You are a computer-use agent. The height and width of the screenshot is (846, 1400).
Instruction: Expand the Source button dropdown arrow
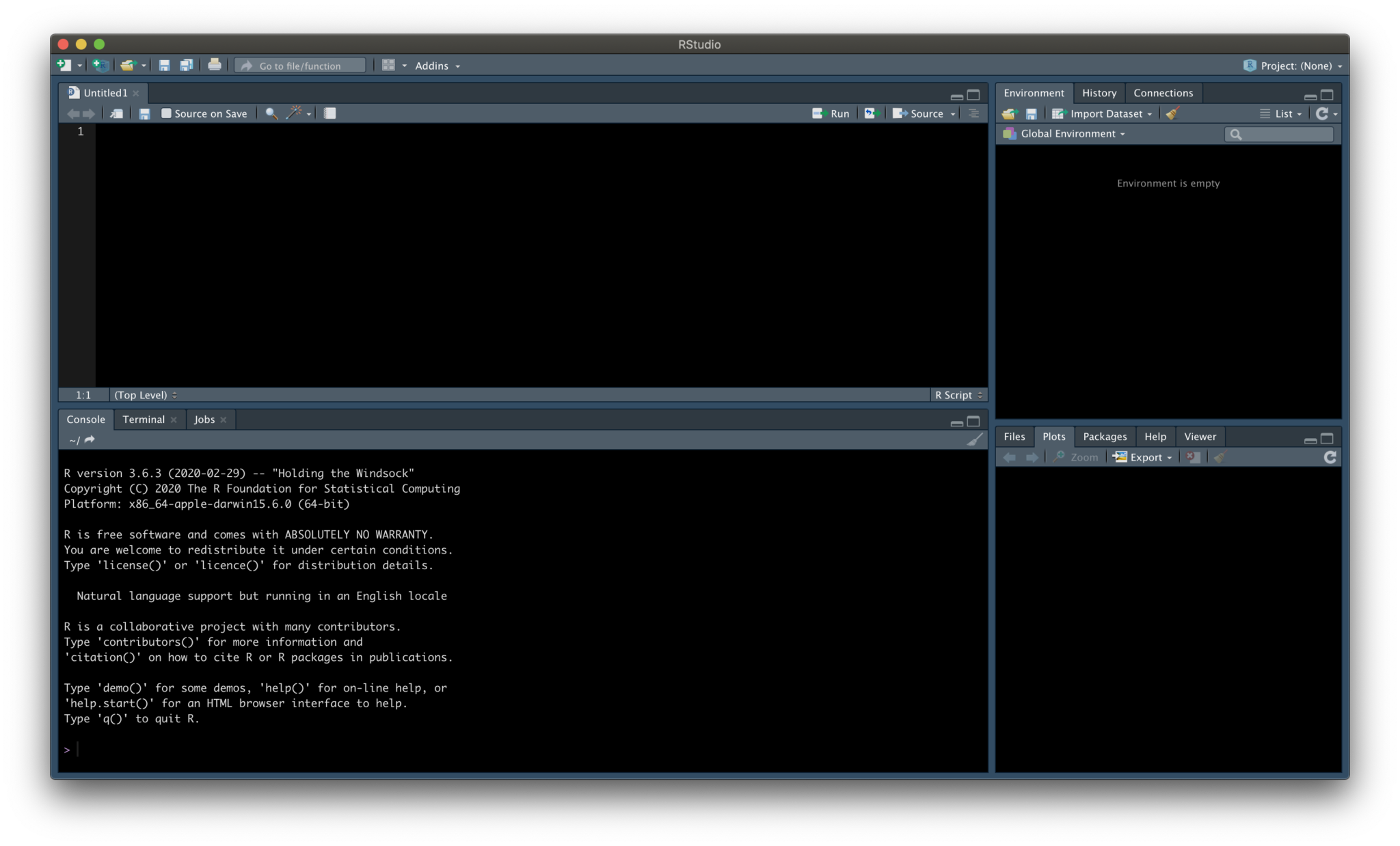pos(953,114)
